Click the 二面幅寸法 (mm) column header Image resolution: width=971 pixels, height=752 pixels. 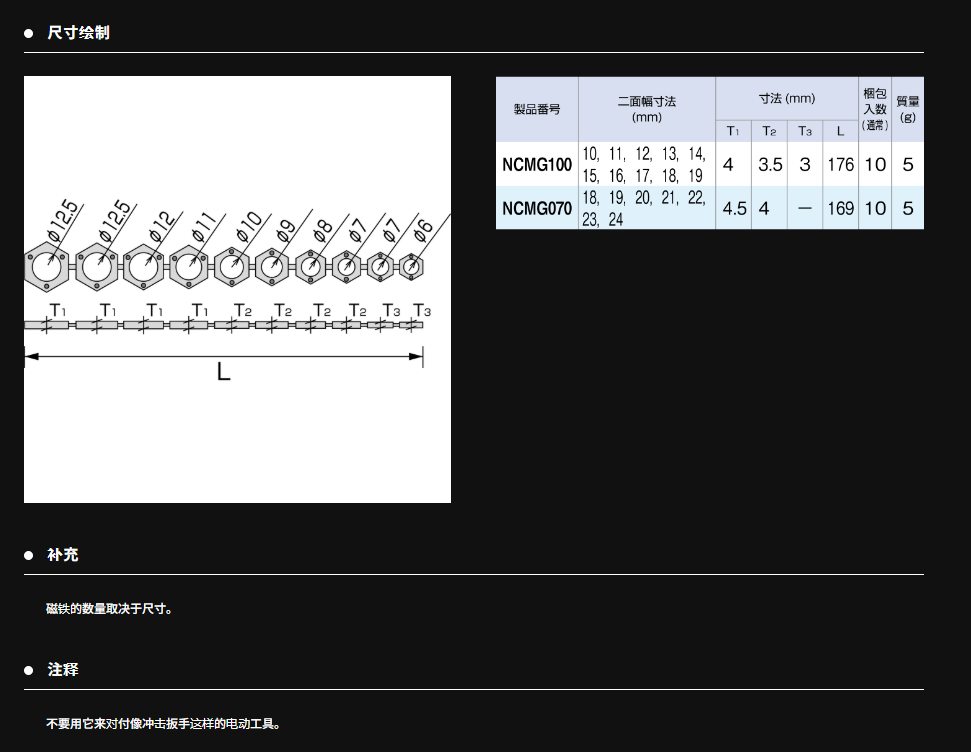point(647,109)
